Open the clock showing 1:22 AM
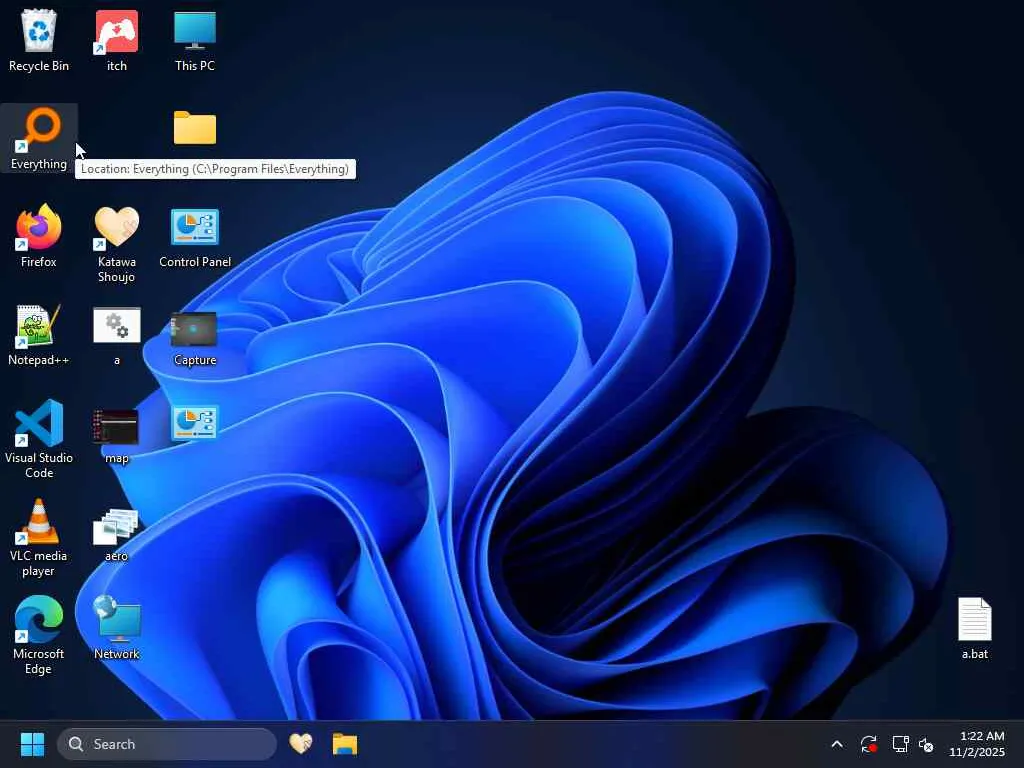Viewport: 1024px width, 768px height. (x=977, y=744)
